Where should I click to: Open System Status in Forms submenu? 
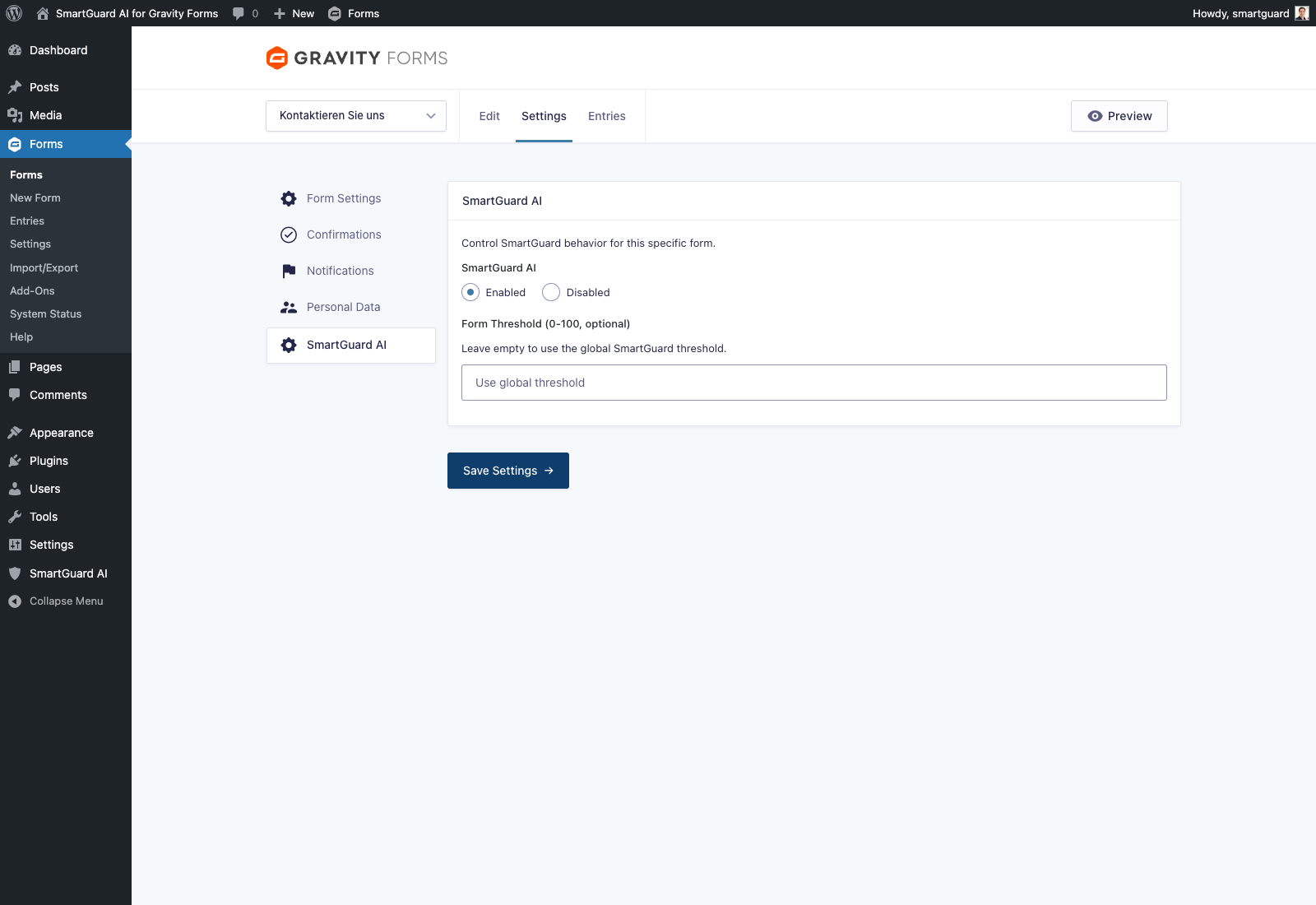click(x=45, y=313)
